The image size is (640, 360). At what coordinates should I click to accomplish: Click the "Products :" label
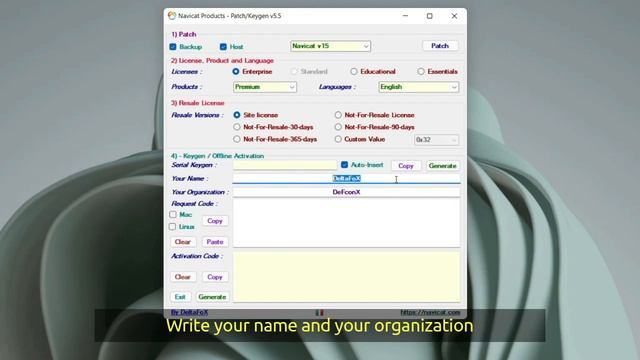click(x=187, y=87)
